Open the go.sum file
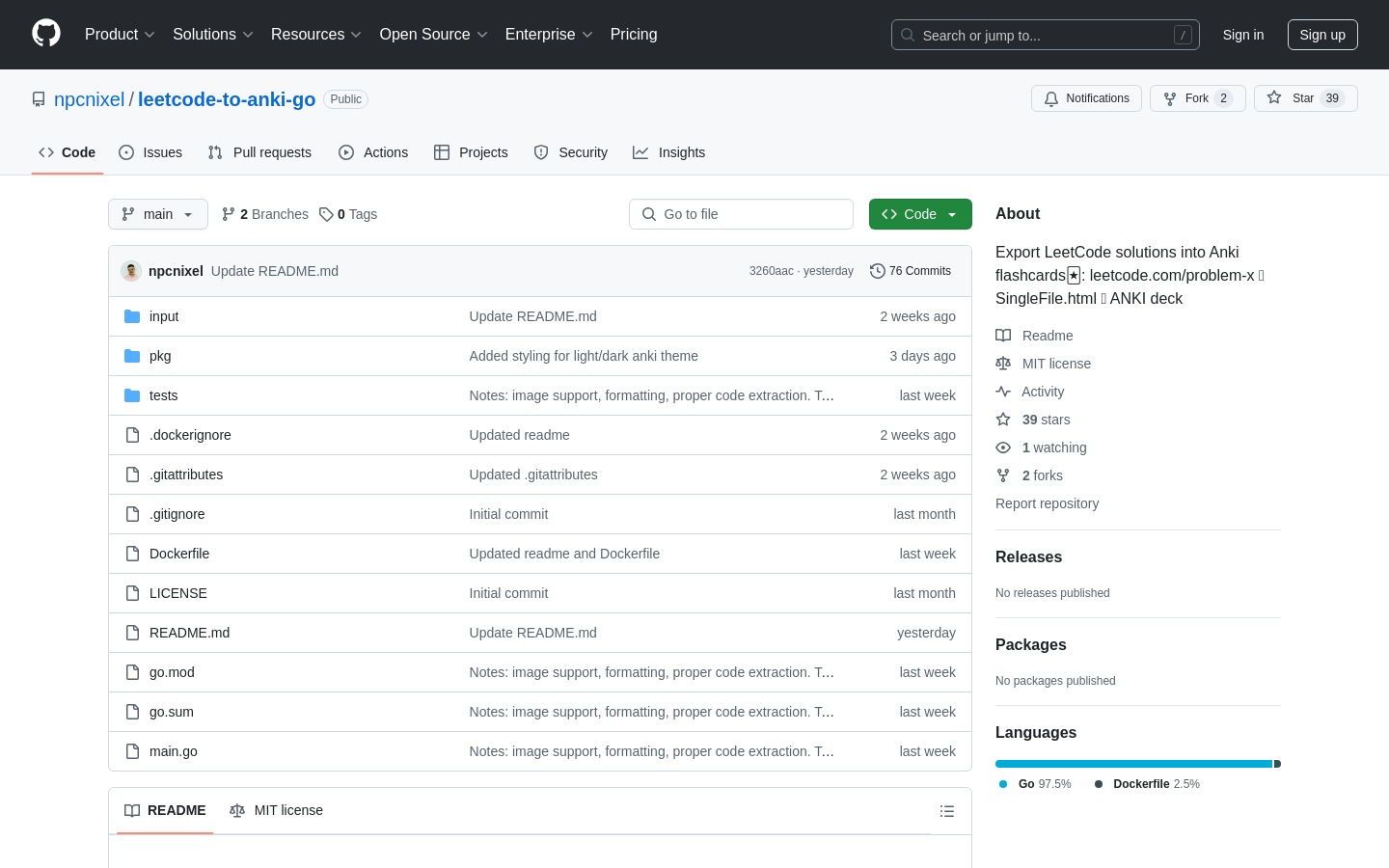 click(172, 712)
